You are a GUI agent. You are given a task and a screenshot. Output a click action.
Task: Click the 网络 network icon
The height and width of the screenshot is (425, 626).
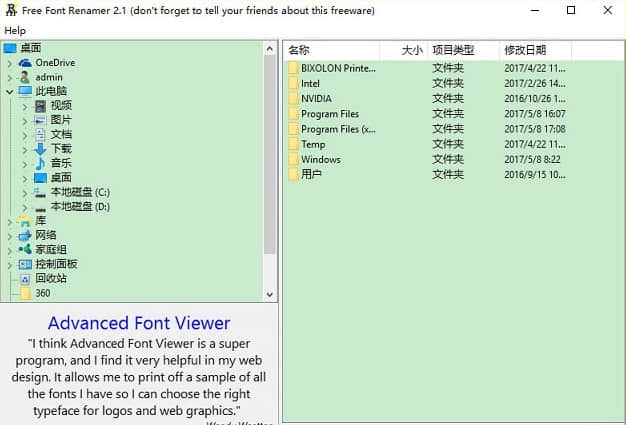coord(25,235)
